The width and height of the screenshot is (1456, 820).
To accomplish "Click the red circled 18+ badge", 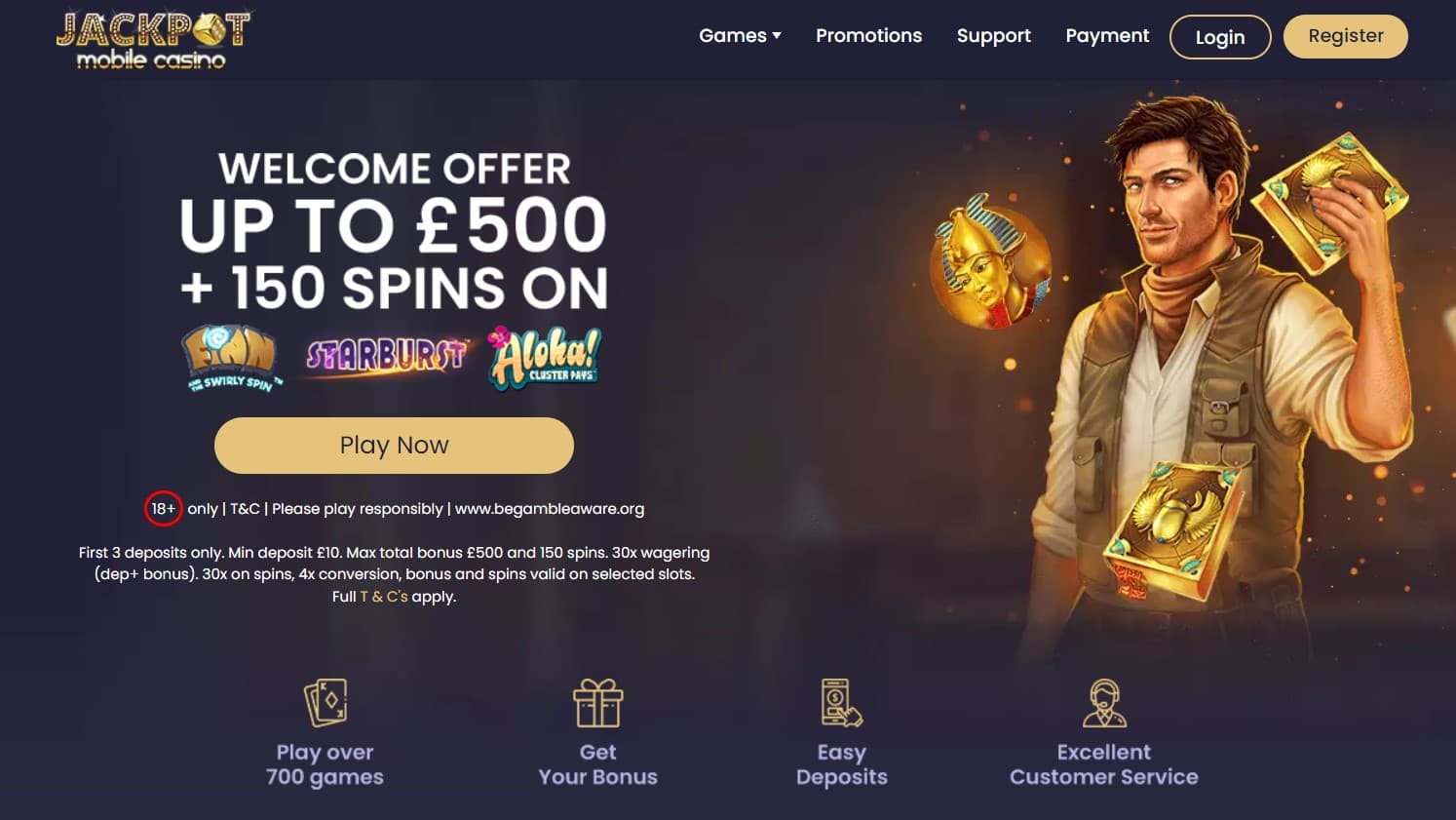I will (x=163, y=508).
